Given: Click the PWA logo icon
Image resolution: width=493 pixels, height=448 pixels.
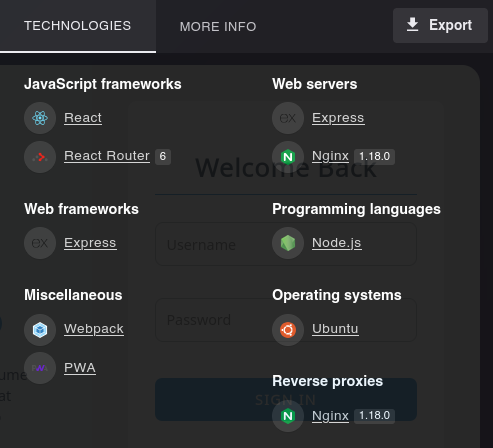Looking at the screenshot, I should (x=40, y=368).
